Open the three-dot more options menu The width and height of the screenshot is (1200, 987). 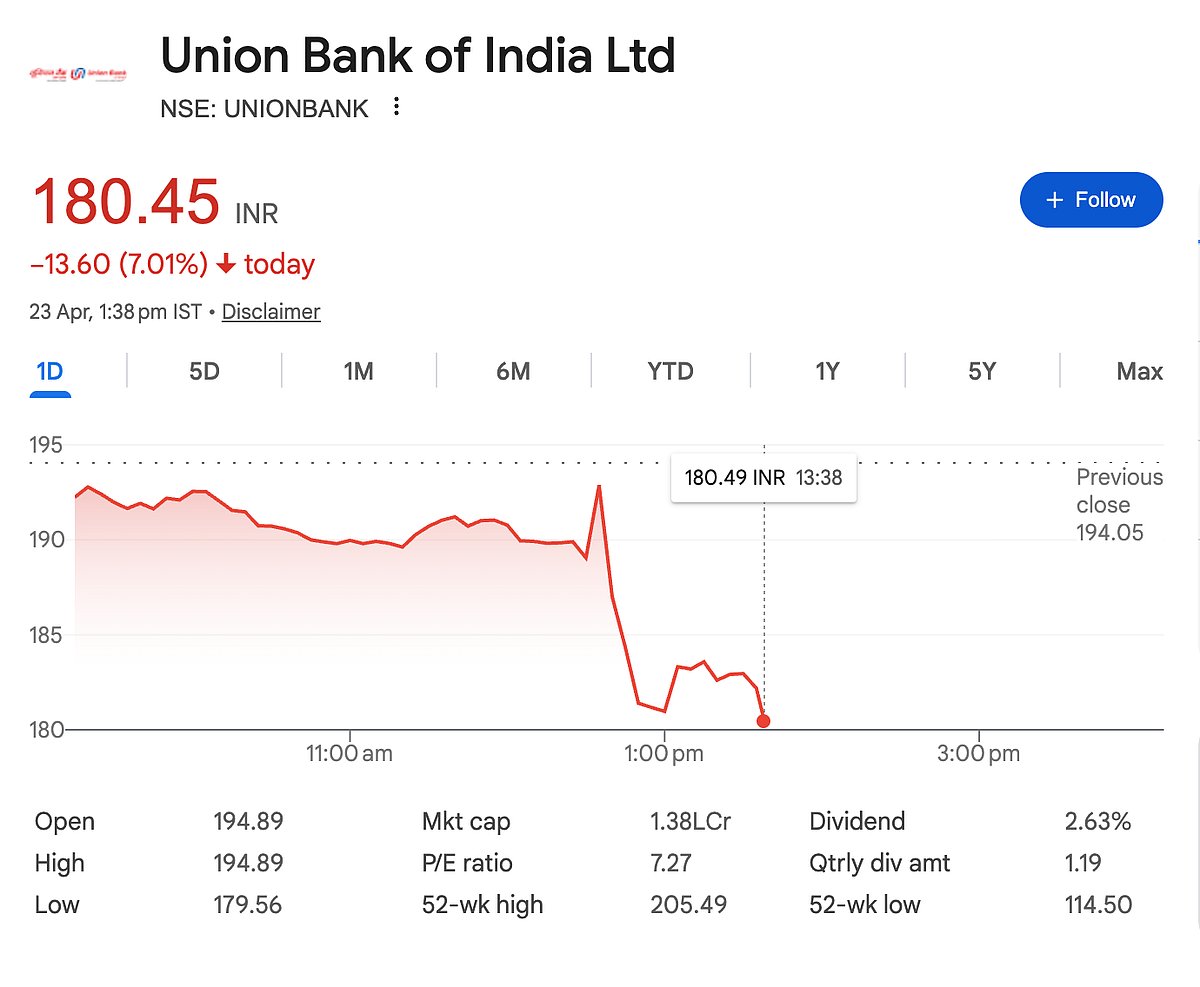(397, 107)
